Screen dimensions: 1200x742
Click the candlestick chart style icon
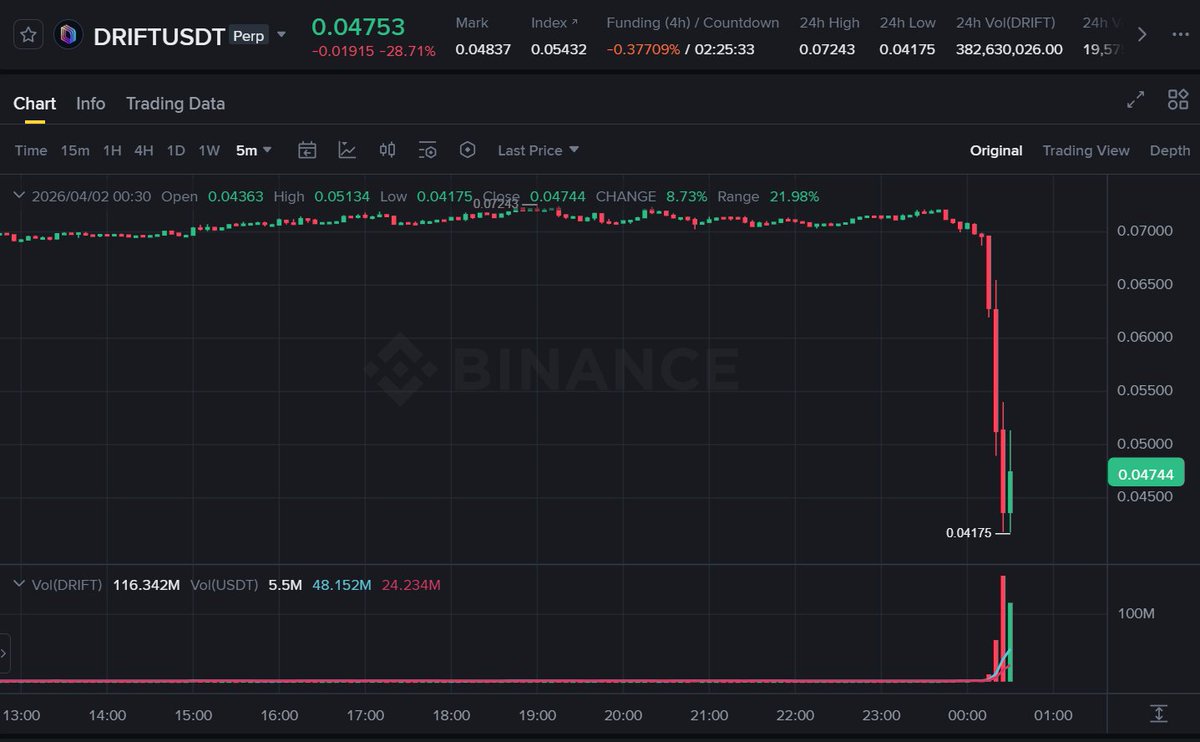(x=387, y=150)
